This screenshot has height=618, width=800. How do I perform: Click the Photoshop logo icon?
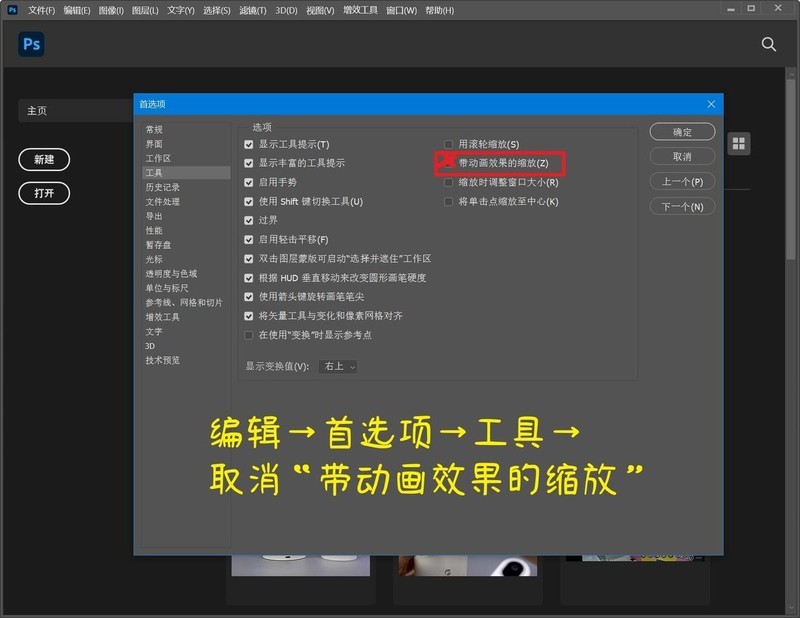pyautogui.click(x=30, y=44)
